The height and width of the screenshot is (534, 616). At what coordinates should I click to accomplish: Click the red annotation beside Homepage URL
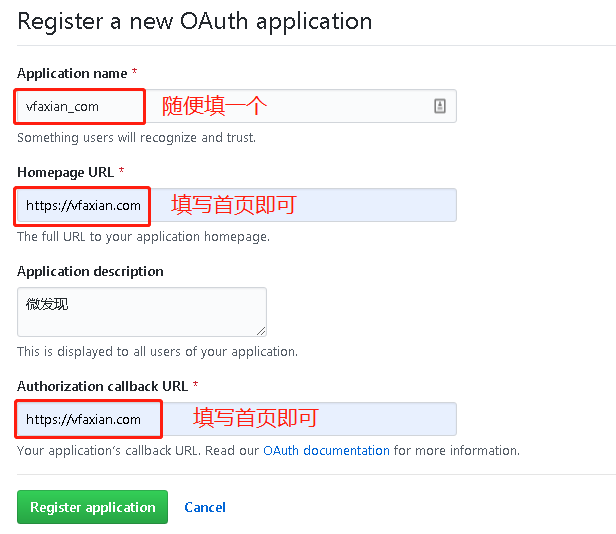(234, 205)
